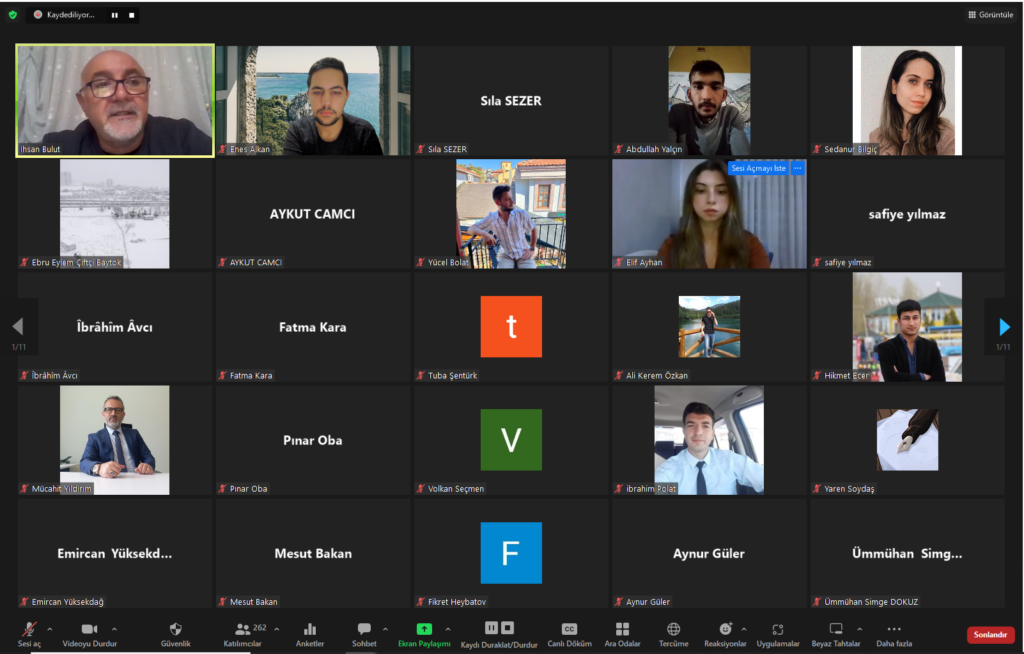Click Sesi Açmayı İste on Elif Ayhan
Viewport: 1024px width, 654px height.
(759, 168)
